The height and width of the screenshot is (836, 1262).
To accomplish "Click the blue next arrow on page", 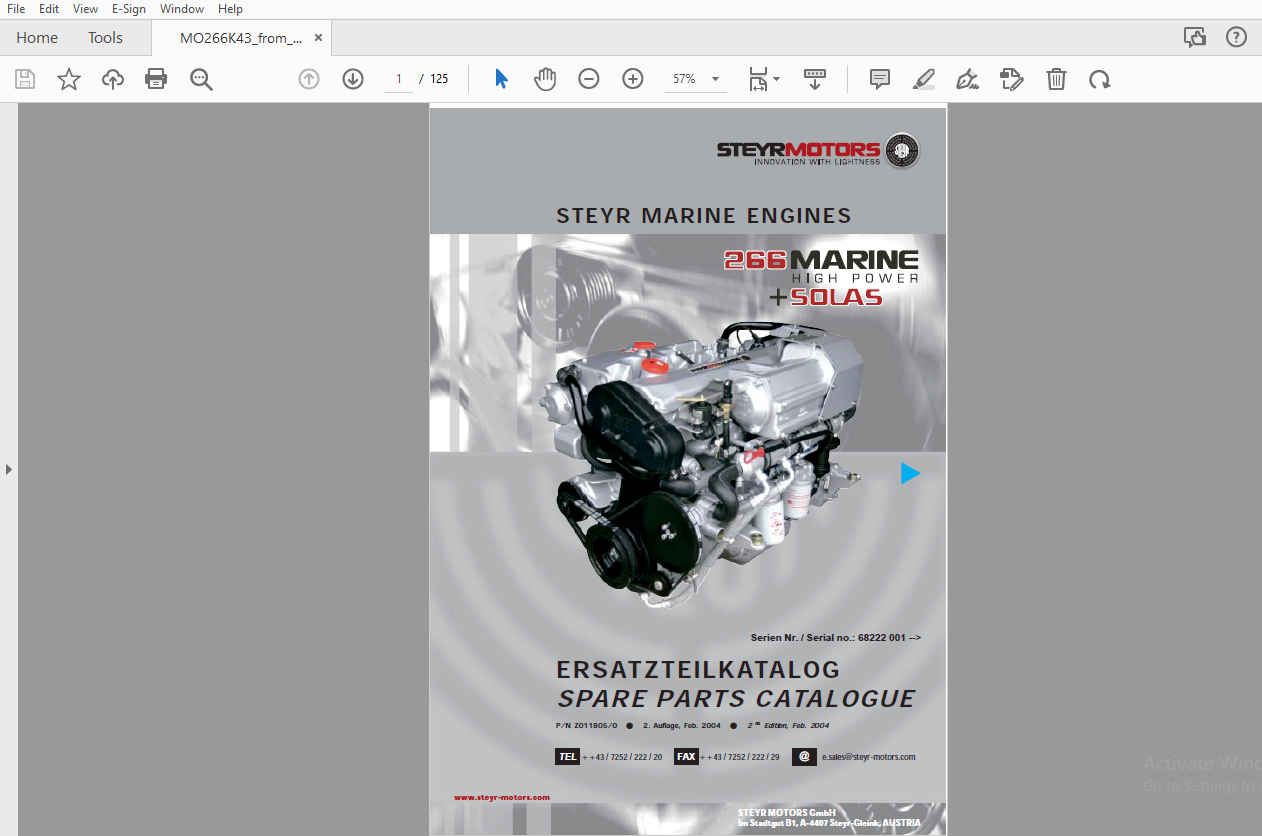I will click(x=910, y=473).
